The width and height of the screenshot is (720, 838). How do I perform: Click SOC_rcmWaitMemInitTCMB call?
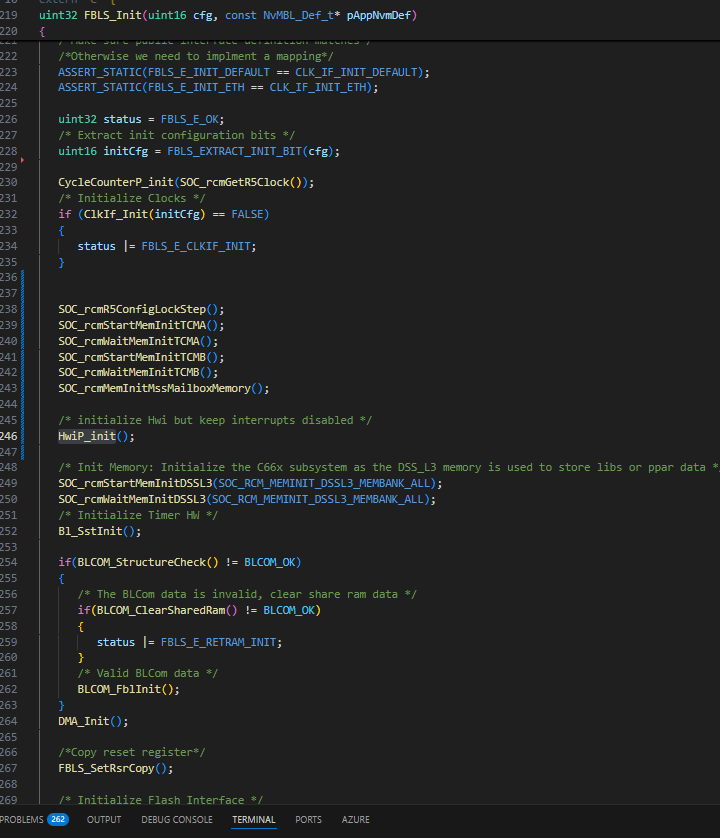pyautogui.click(x=128, y=372)
